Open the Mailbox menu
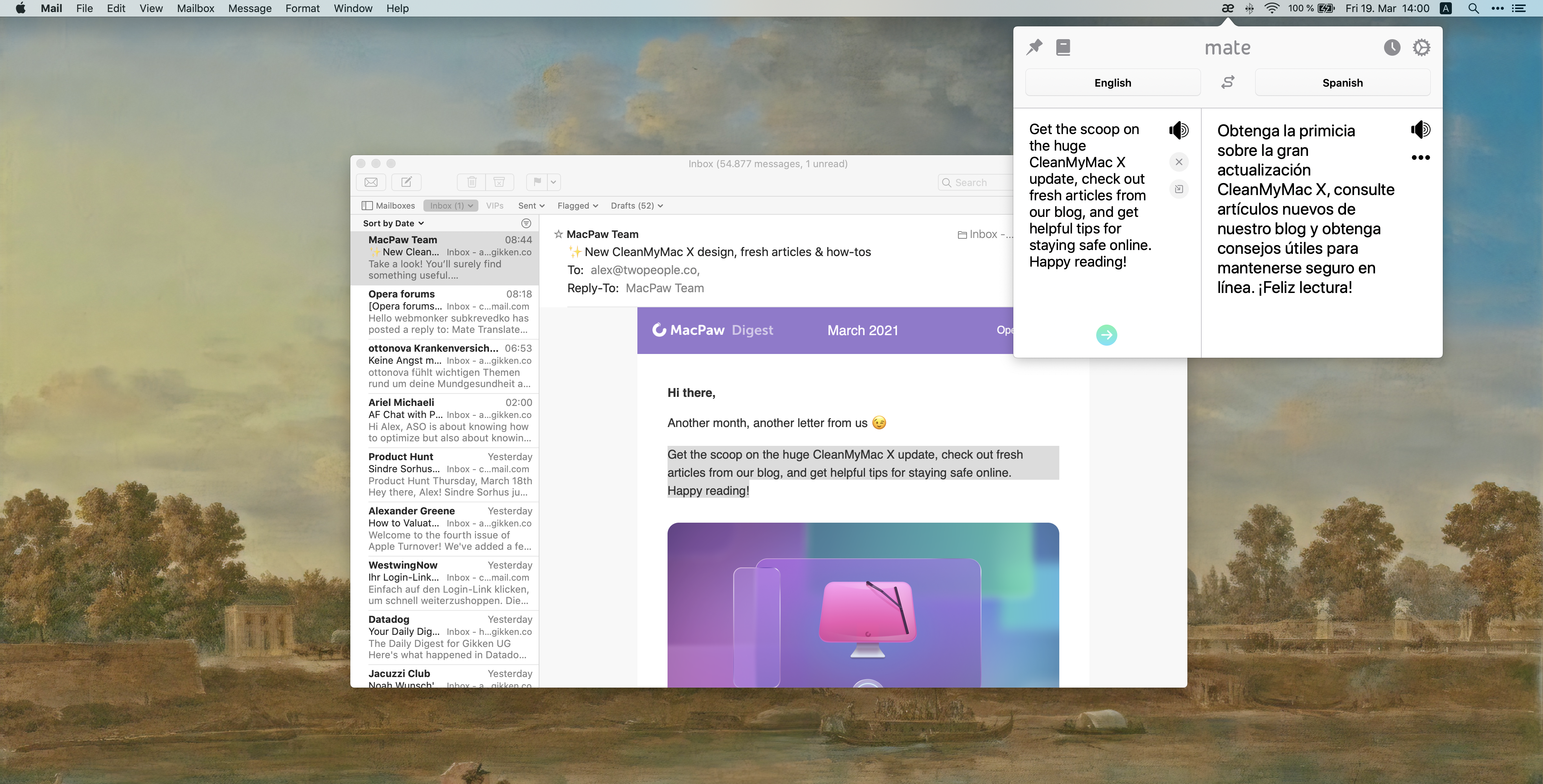Screen dimensions: 1543x784 point(195,8)
